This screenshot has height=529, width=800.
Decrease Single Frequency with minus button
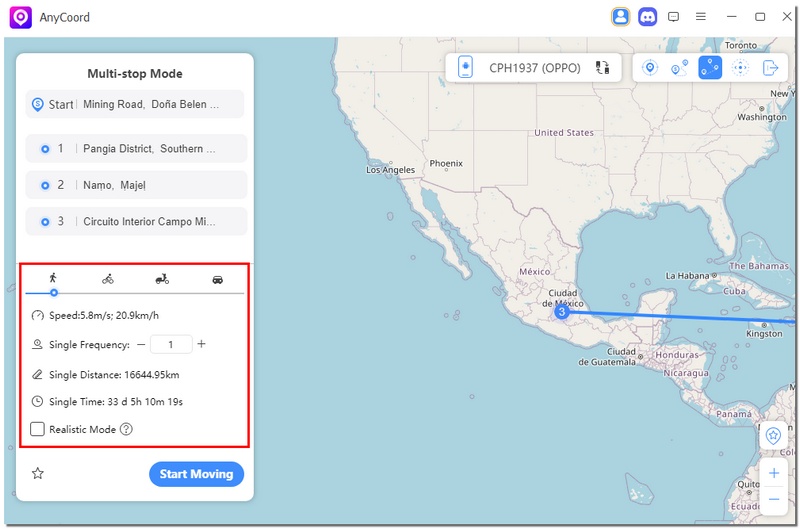point(141,344)
